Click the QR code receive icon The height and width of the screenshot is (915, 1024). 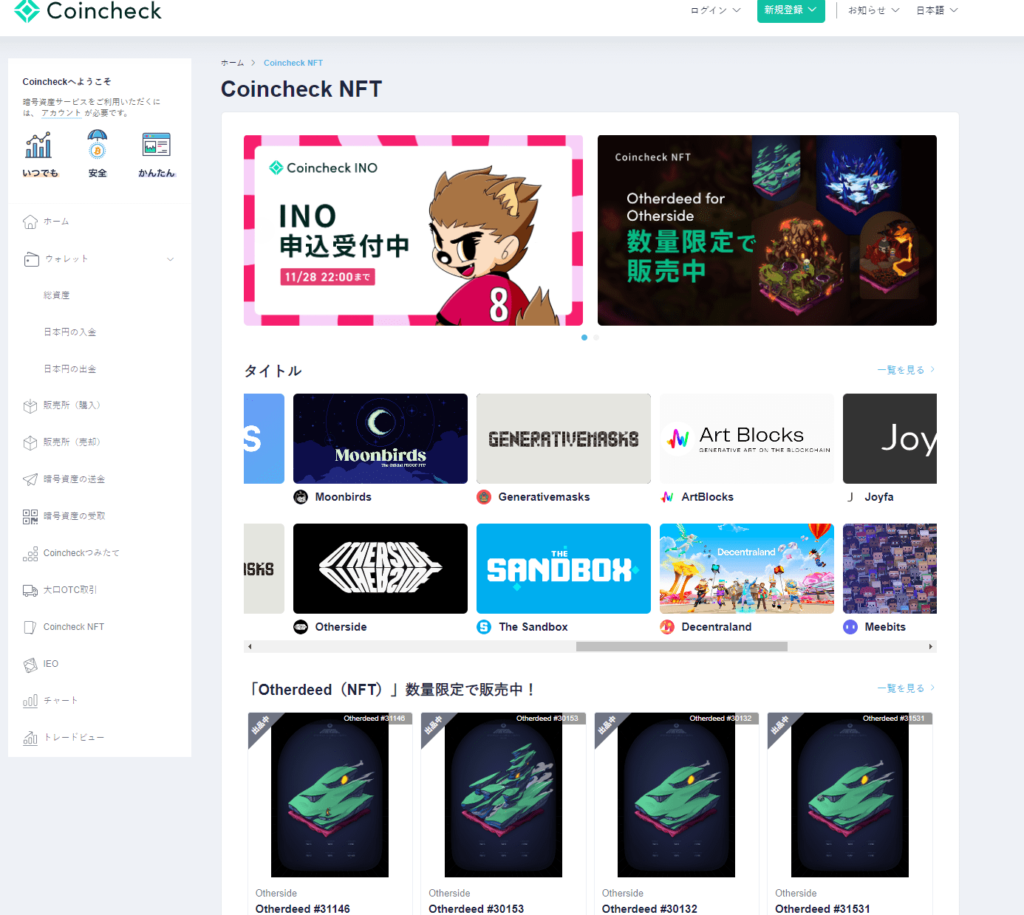coord(30,516)
